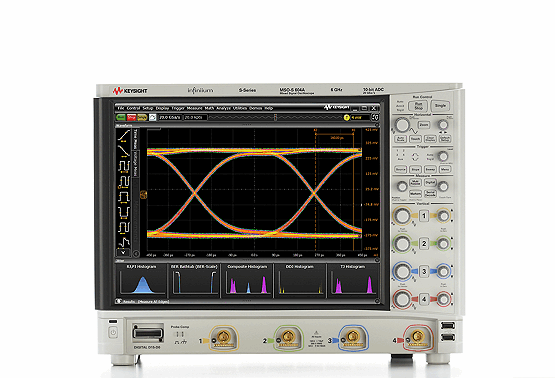Click the red Stop button in toolbar
Image resolution: width=555 pixels, height=378 pixels.
tap(131, 118)
